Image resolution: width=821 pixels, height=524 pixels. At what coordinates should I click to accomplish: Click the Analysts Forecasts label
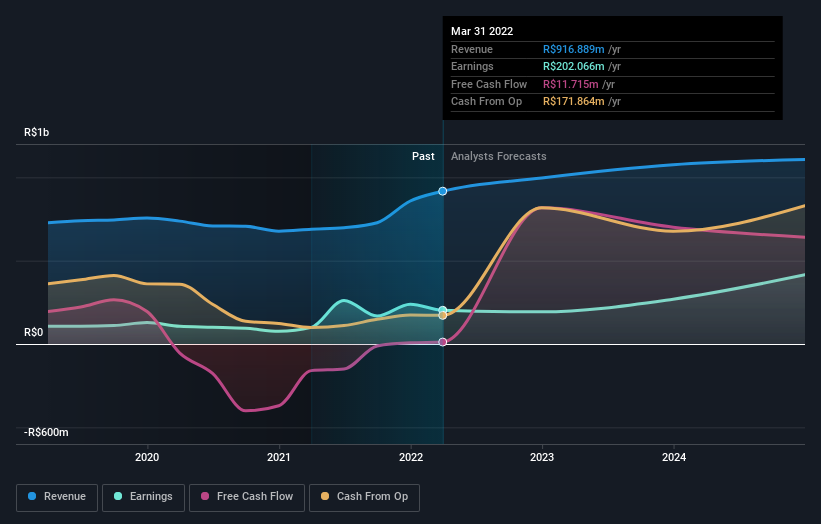[498, 156]
